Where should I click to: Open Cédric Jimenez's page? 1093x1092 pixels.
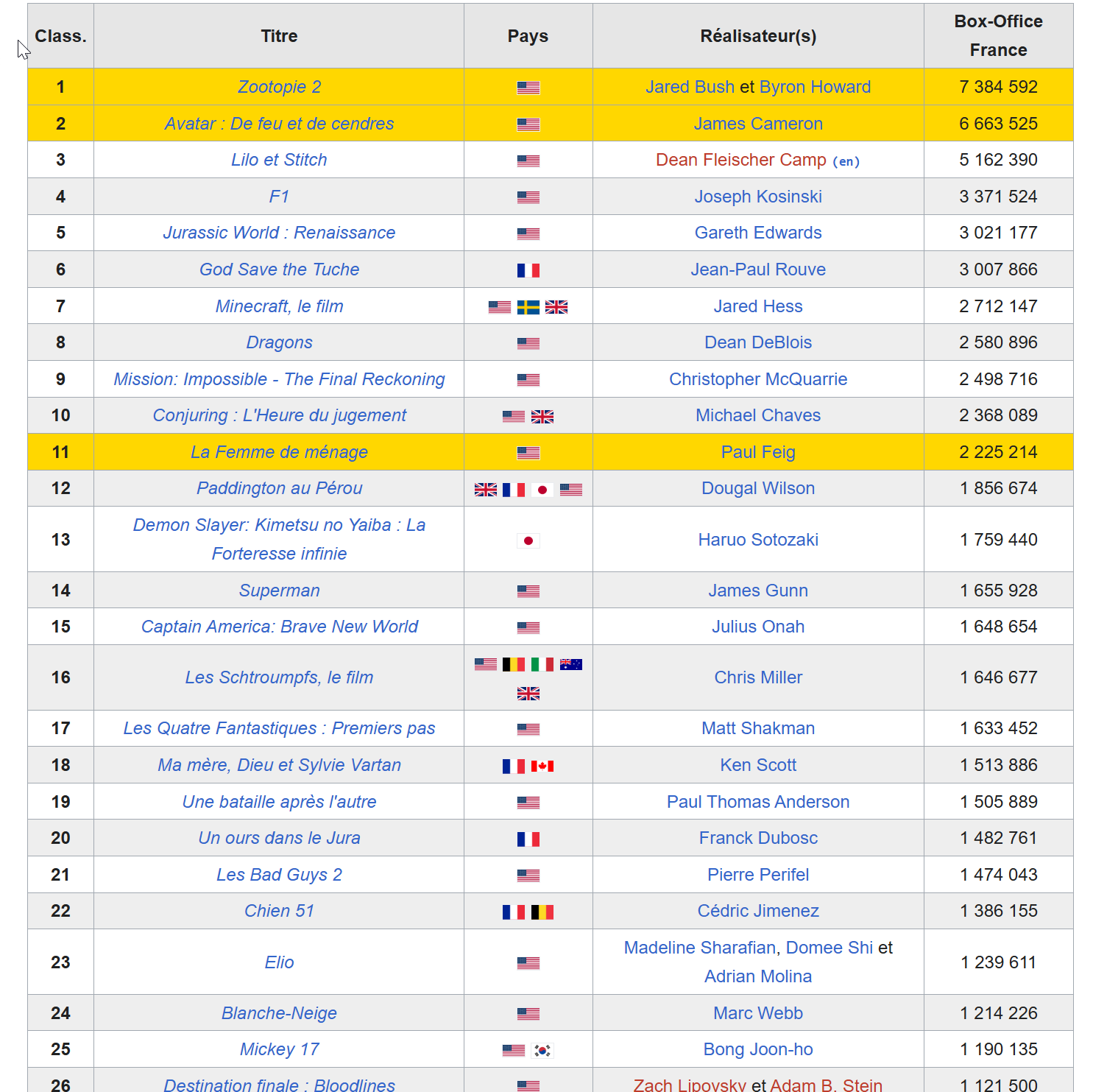[758, 911]
